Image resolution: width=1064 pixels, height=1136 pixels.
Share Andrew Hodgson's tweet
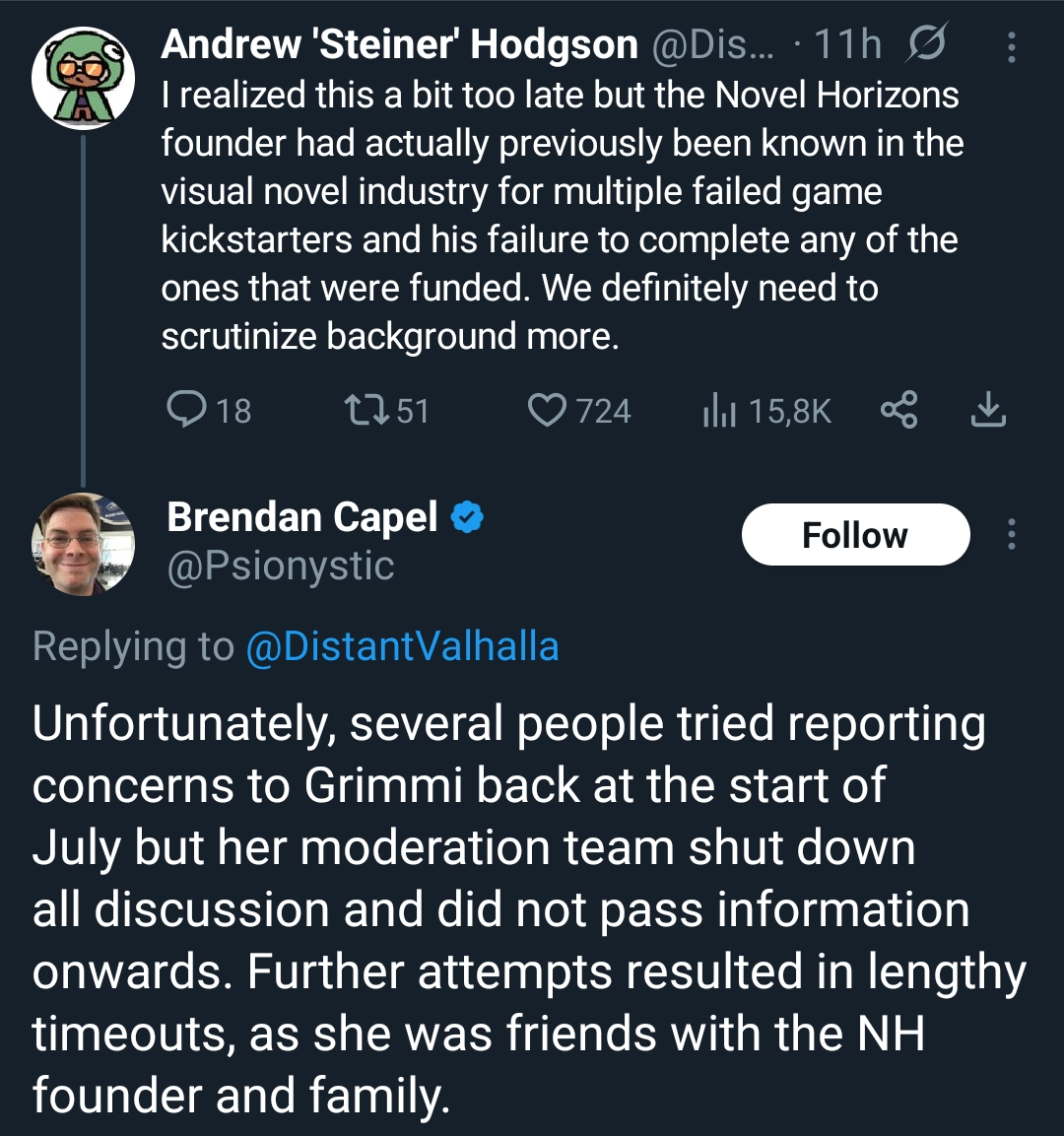pyautogui.click(x=898, y=409)
